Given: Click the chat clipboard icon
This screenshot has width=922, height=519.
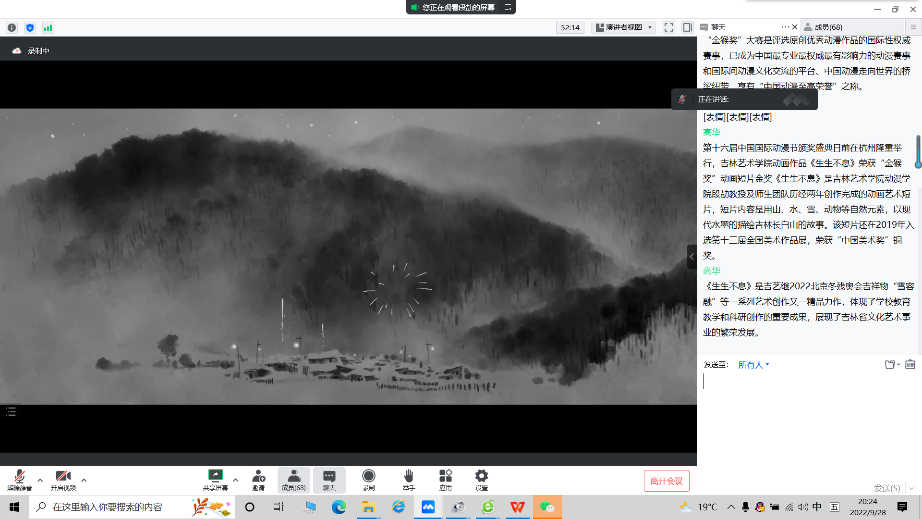Looking at the screenshot, I should tap(910, 364).
